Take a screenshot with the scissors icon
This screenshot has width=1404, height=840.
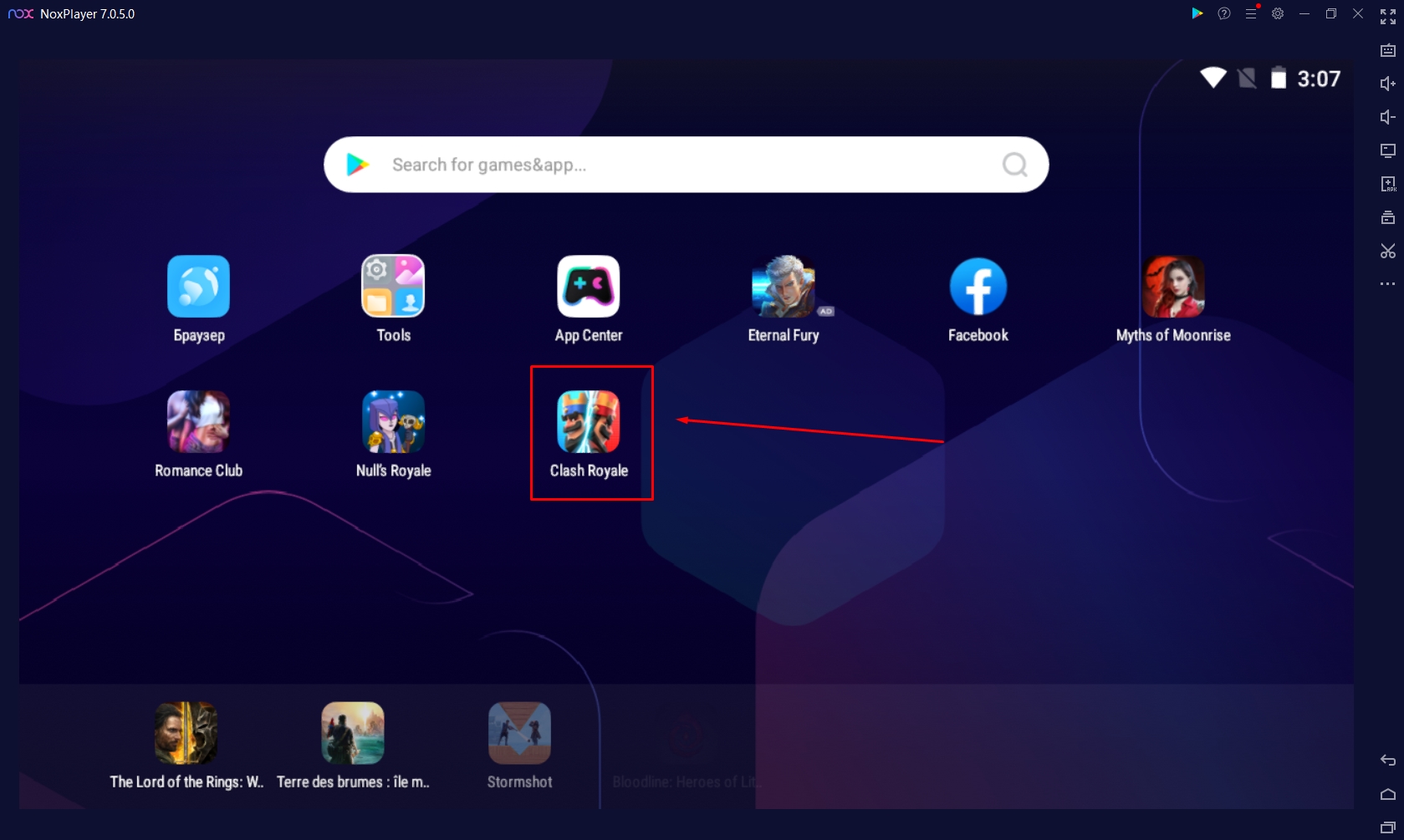click(x=1388, y=251)
